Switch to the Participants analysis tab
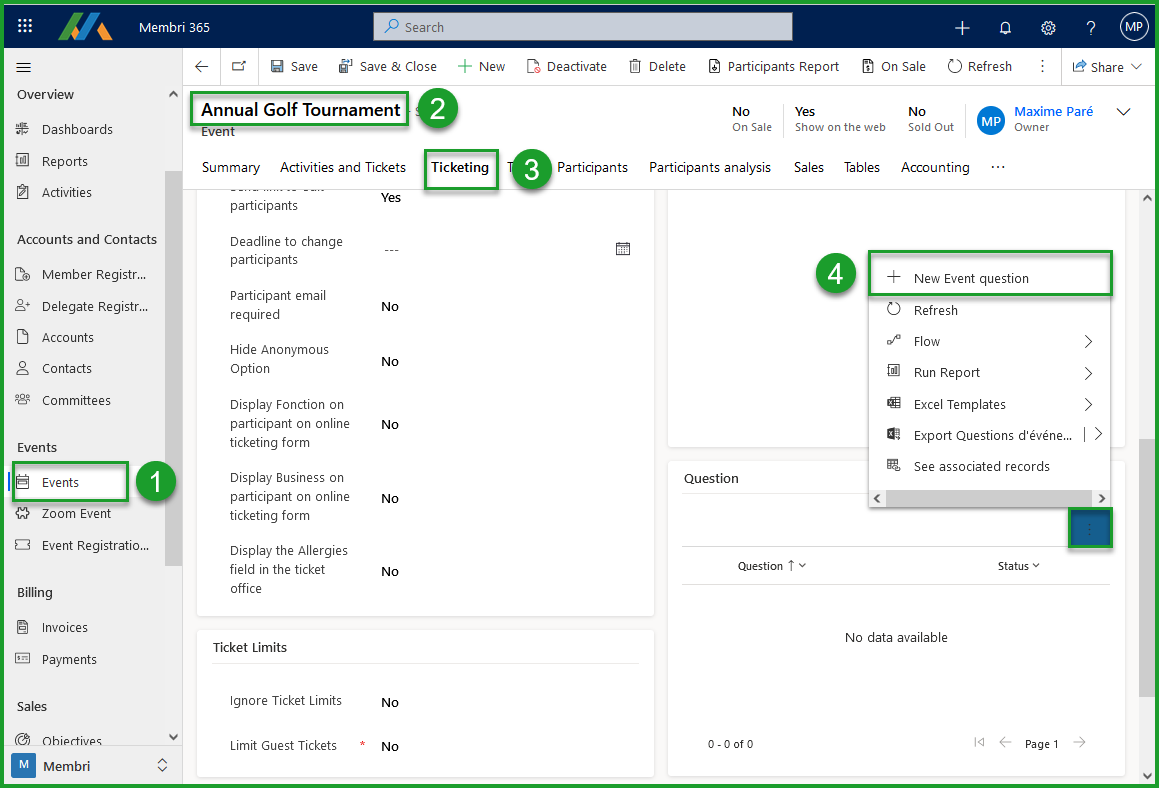Image resolution: width=1159 pixels, height=788 pixels. pos(709,167)
